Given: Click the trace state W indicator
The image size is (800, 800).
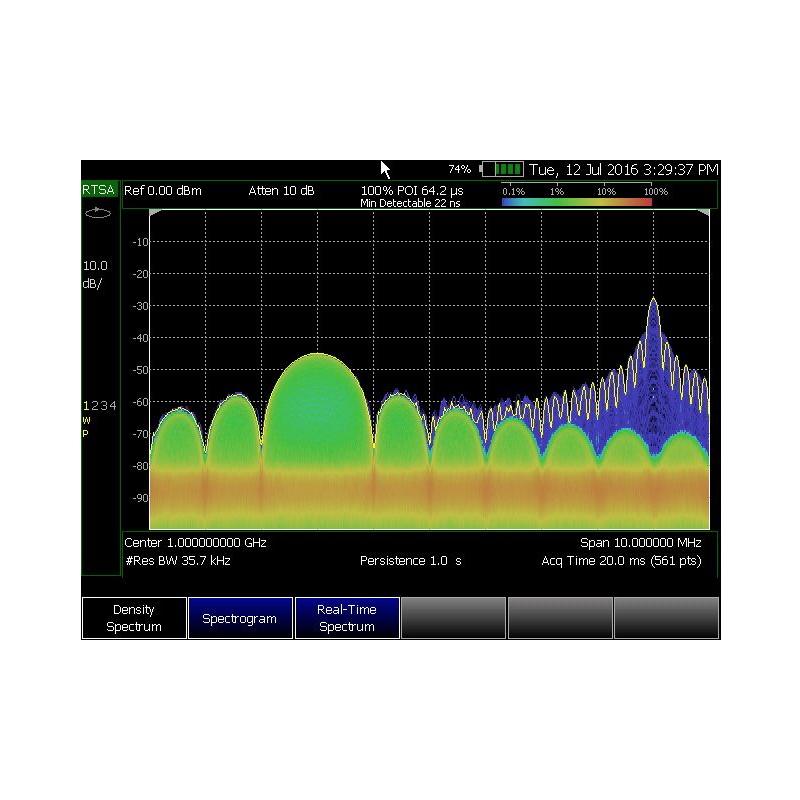Looking at the screenshot, I should [x=86, y=420].
